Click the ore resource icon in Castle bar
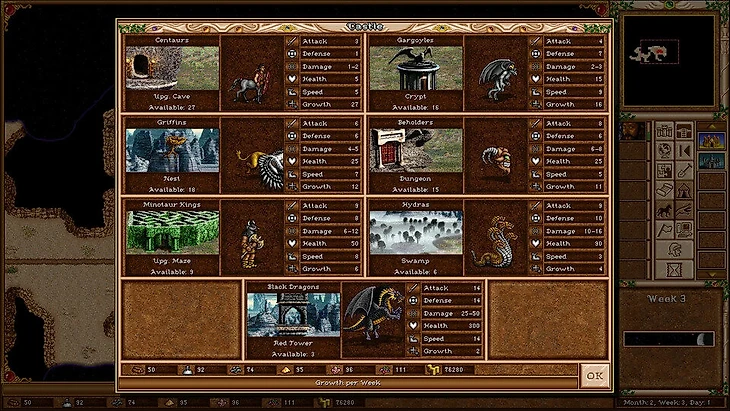Screen dimensions: 730x411 tap(236, 370)
